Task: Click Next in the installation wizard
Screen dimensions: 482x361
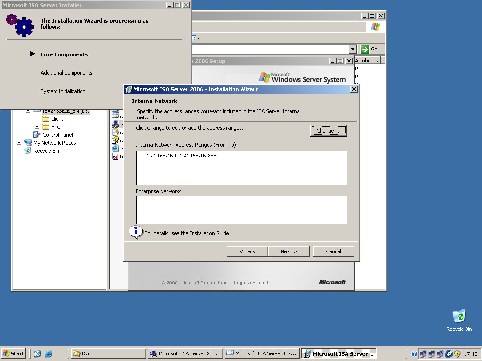Action: pos(289,251)
